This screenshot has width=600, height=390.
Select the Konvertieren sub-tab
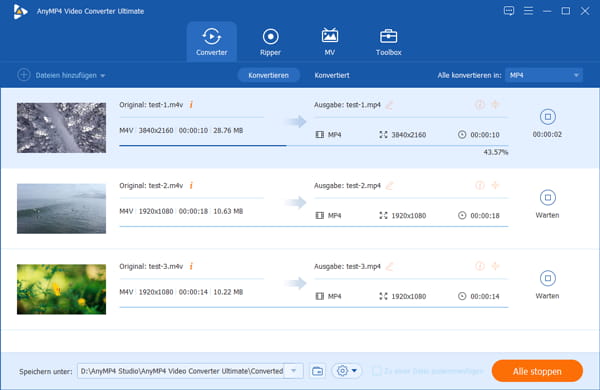coord(268,75)
